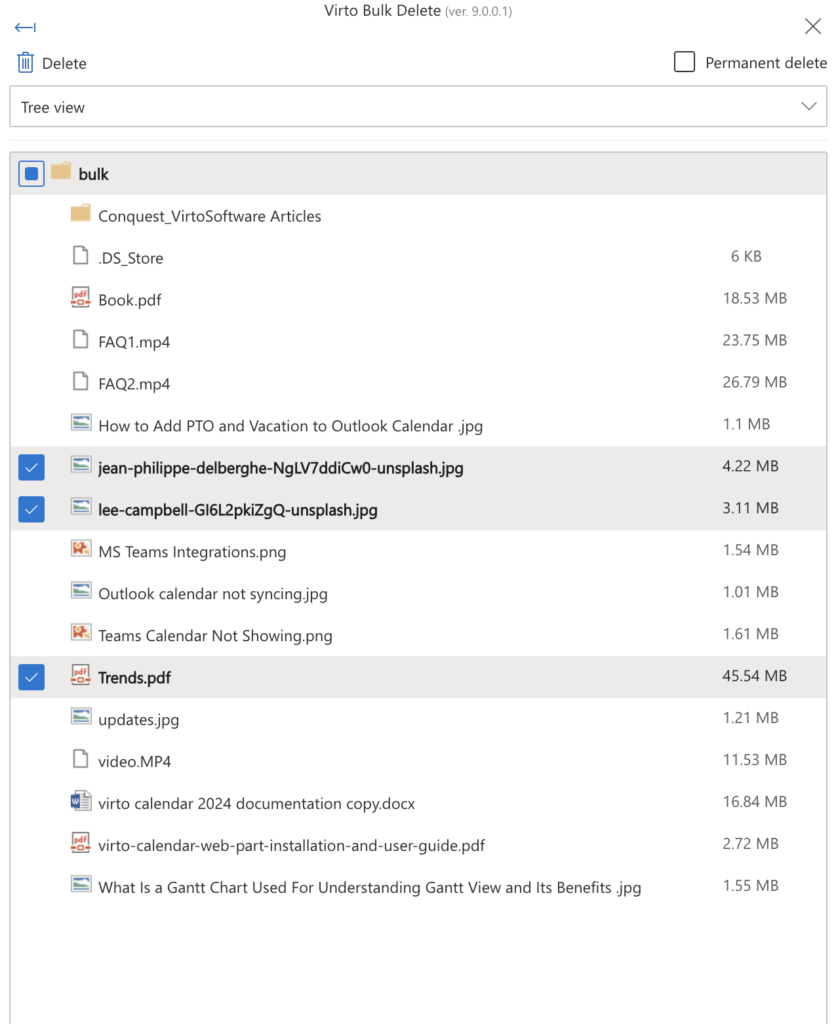Click the PDF icon beside Book.pdf
This screenshot has width=838, height=1024.
[80, 298]
